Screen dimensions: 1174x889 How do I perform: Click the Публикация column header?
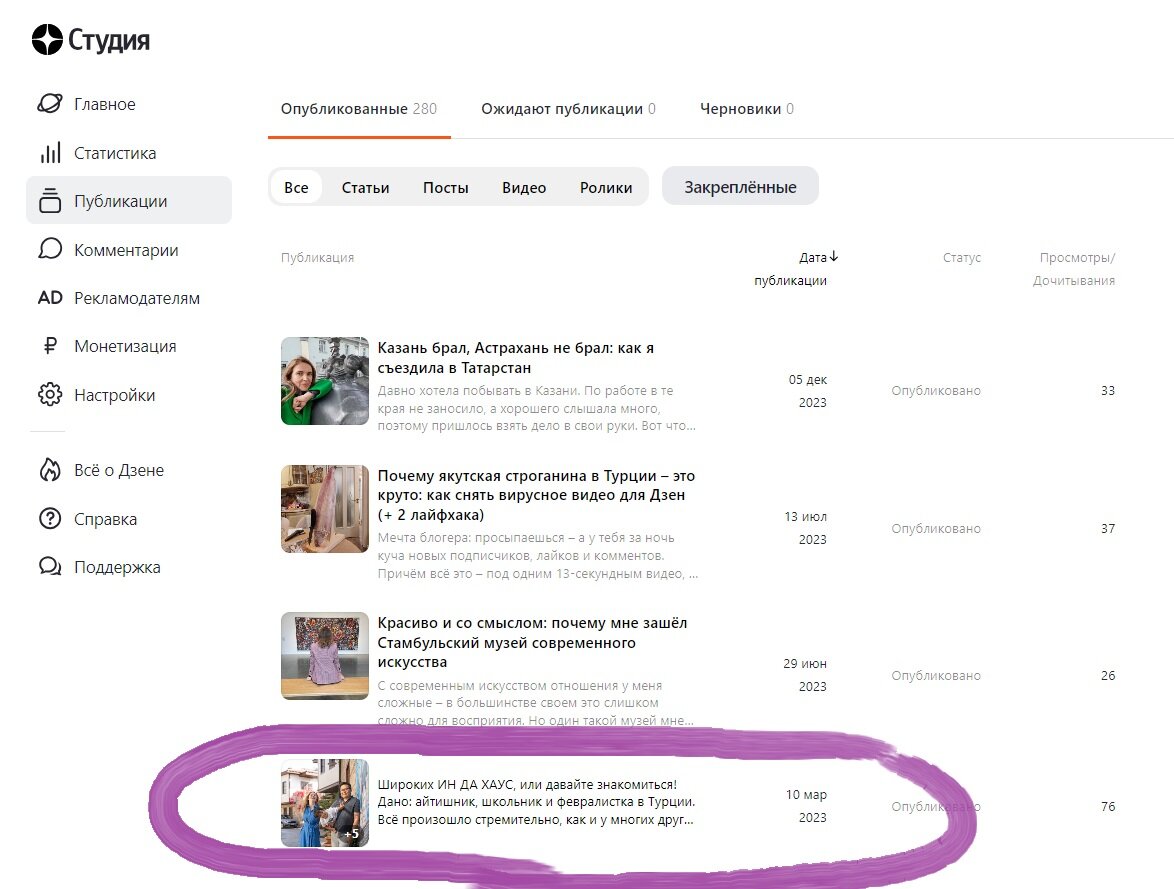coord(317,257)
